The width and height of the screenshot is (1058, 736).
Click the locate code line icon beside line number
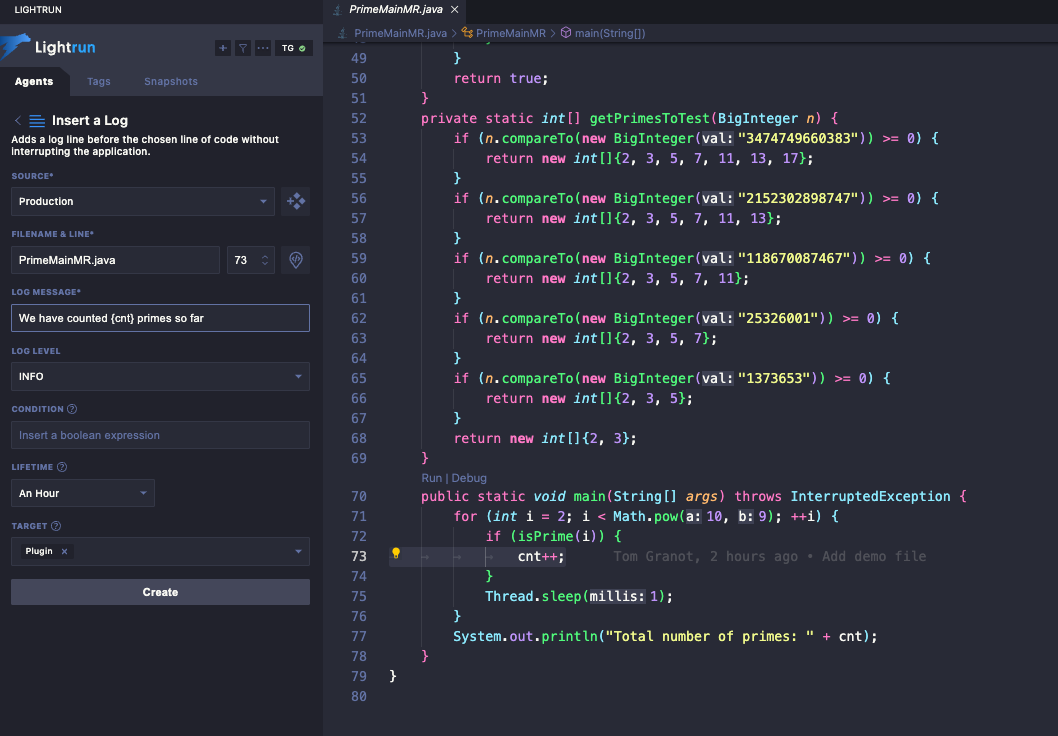(x=296, y=260)
